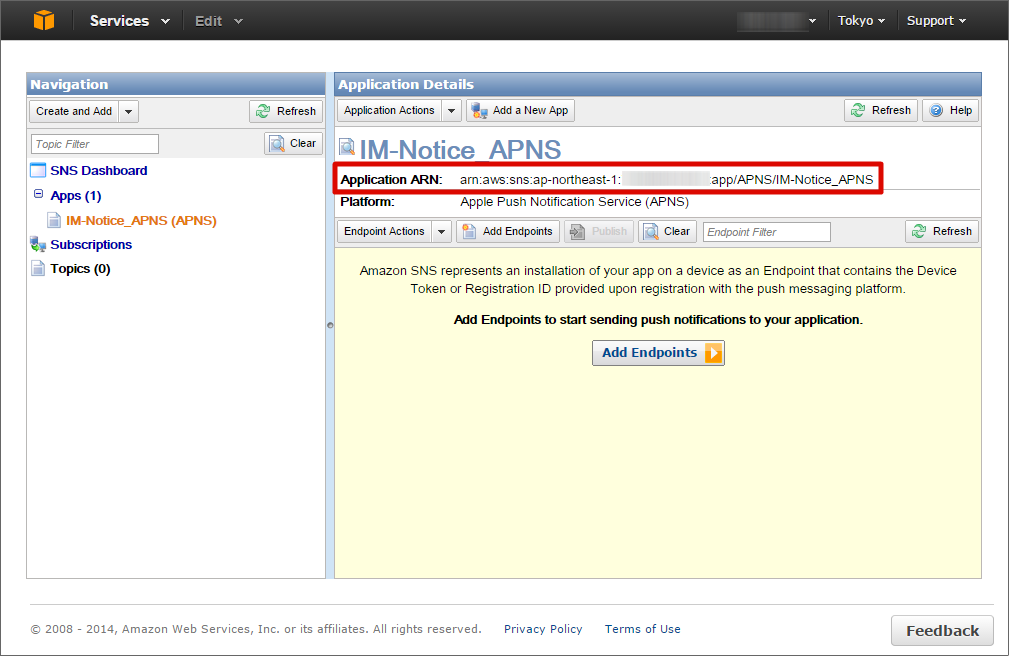Open the Services menu
Viewport: 1009px width, 656px height.
[129, 21]
